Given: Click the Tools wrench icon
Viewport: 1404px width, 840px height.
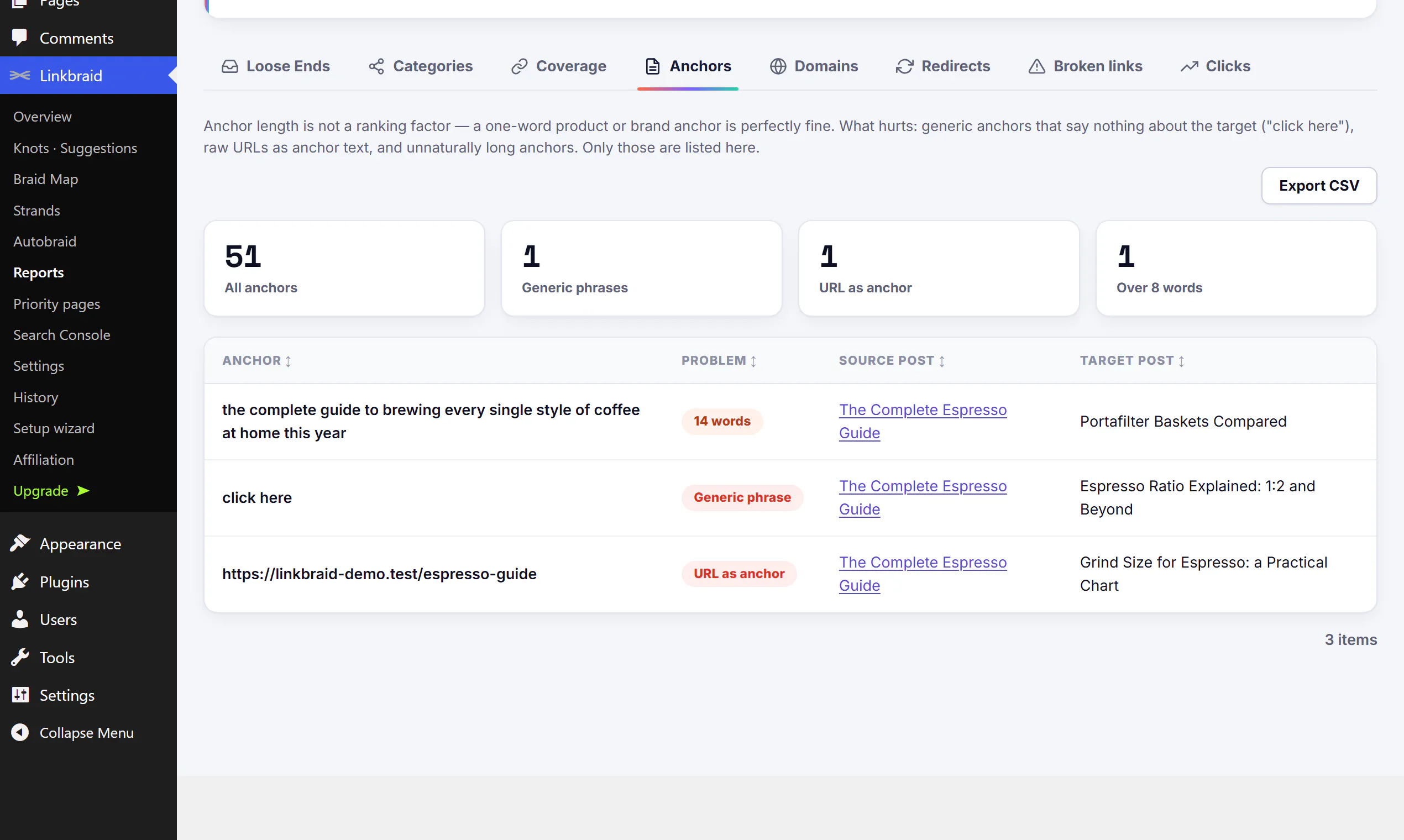Looking at the screenshot, I should [x=20, y=657].
